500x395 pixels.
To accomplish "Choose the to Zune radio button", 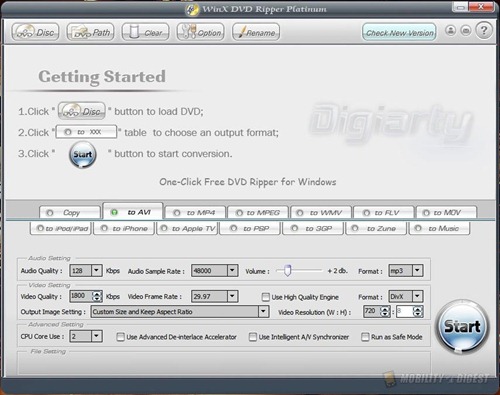I will (x=355, y=228).
